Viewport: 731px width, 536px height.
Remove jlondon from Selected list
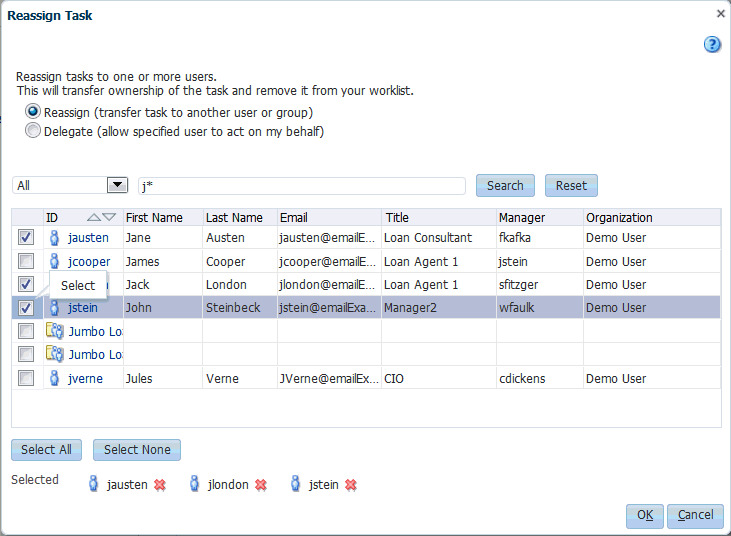pos(261,485)
